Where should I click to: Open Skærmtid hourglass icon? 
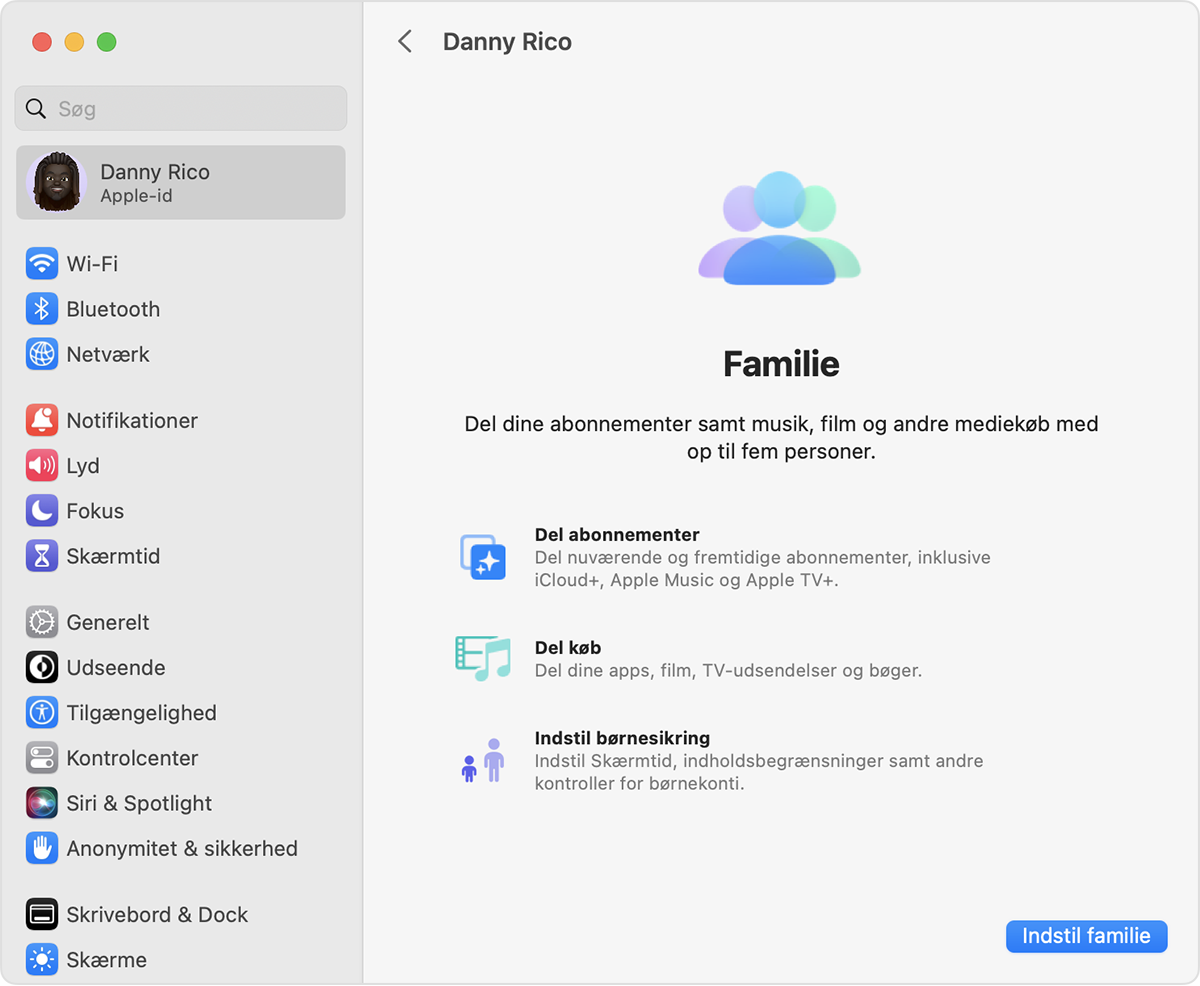point(42,556)
